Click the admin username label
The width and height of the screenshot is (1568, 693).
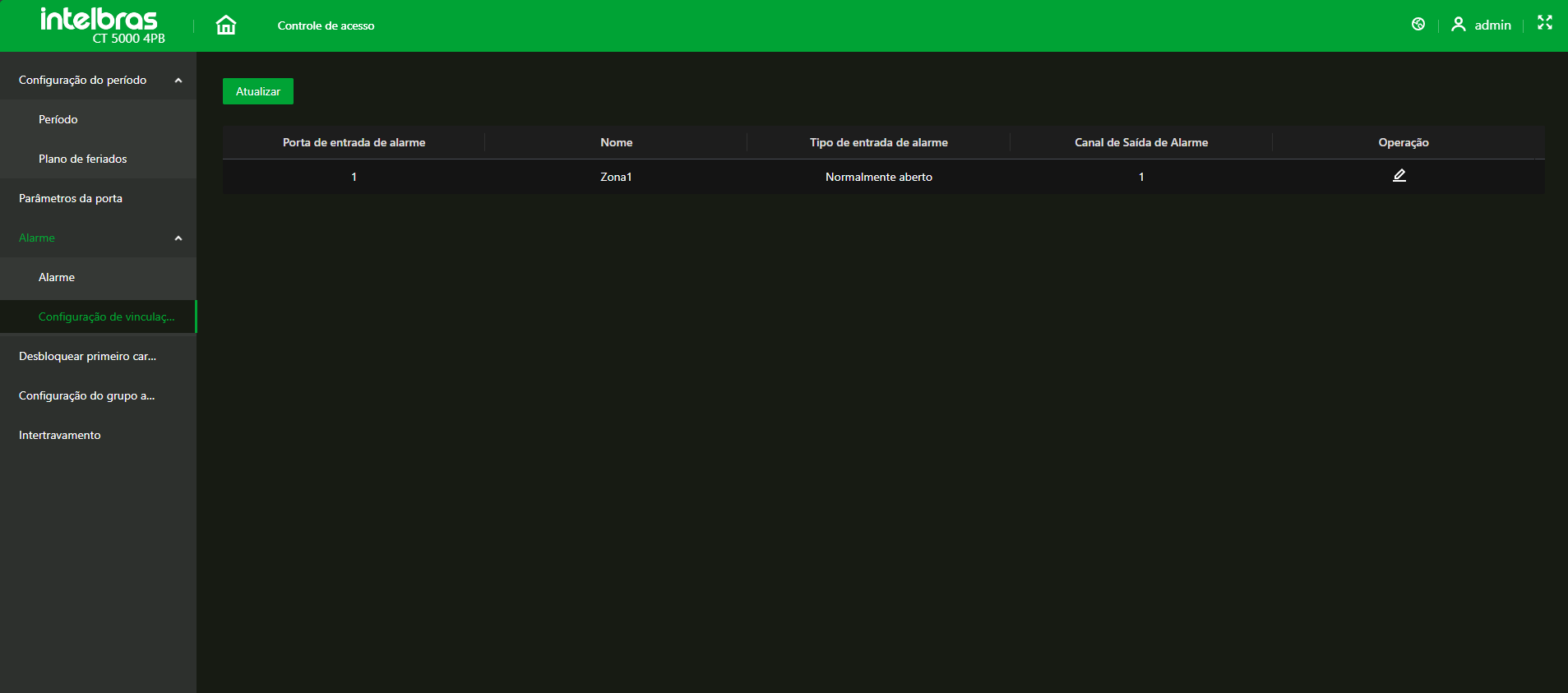point(1492,25)
